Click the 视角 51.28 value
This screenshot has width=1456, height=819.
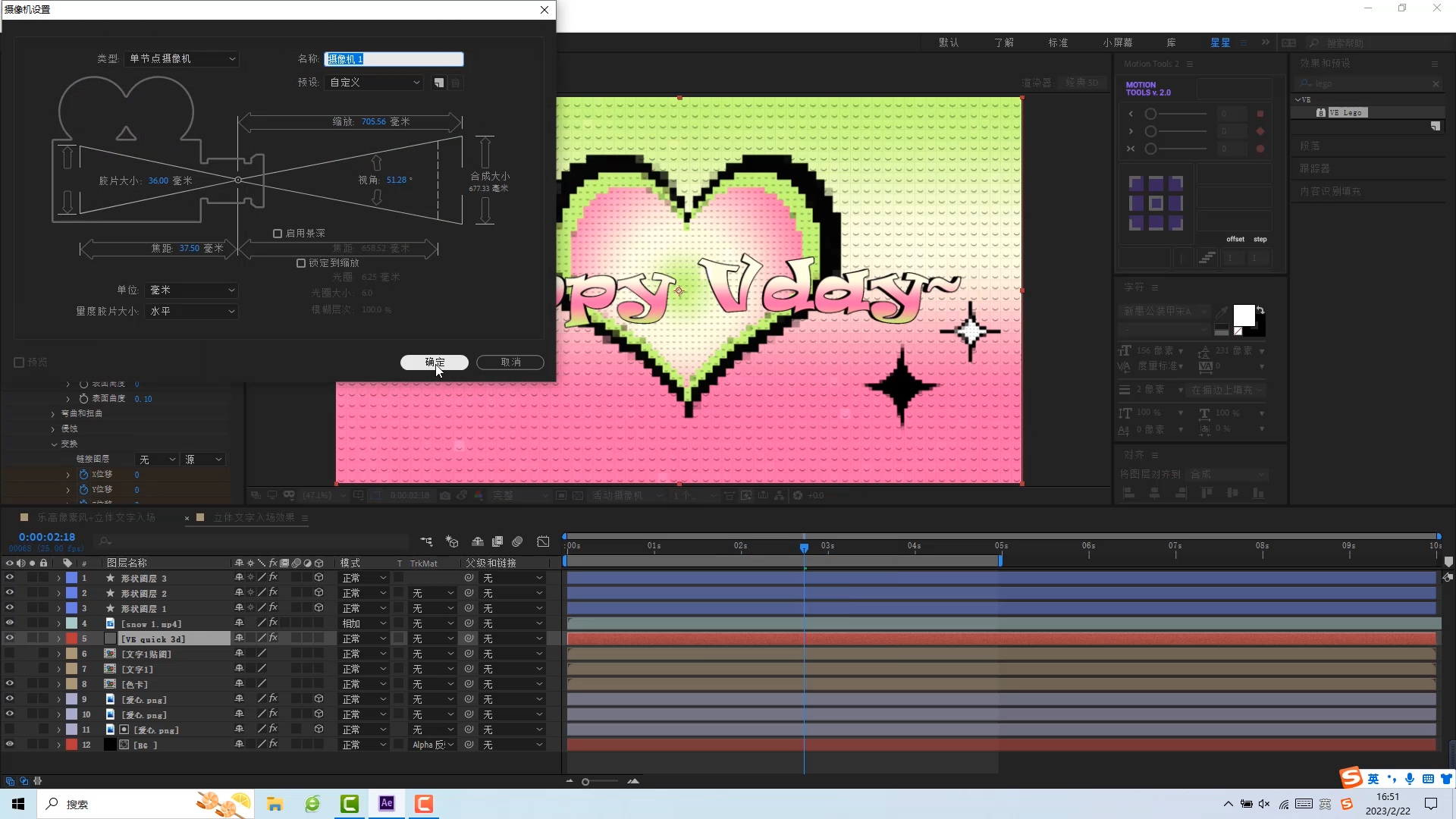(397, 180)
